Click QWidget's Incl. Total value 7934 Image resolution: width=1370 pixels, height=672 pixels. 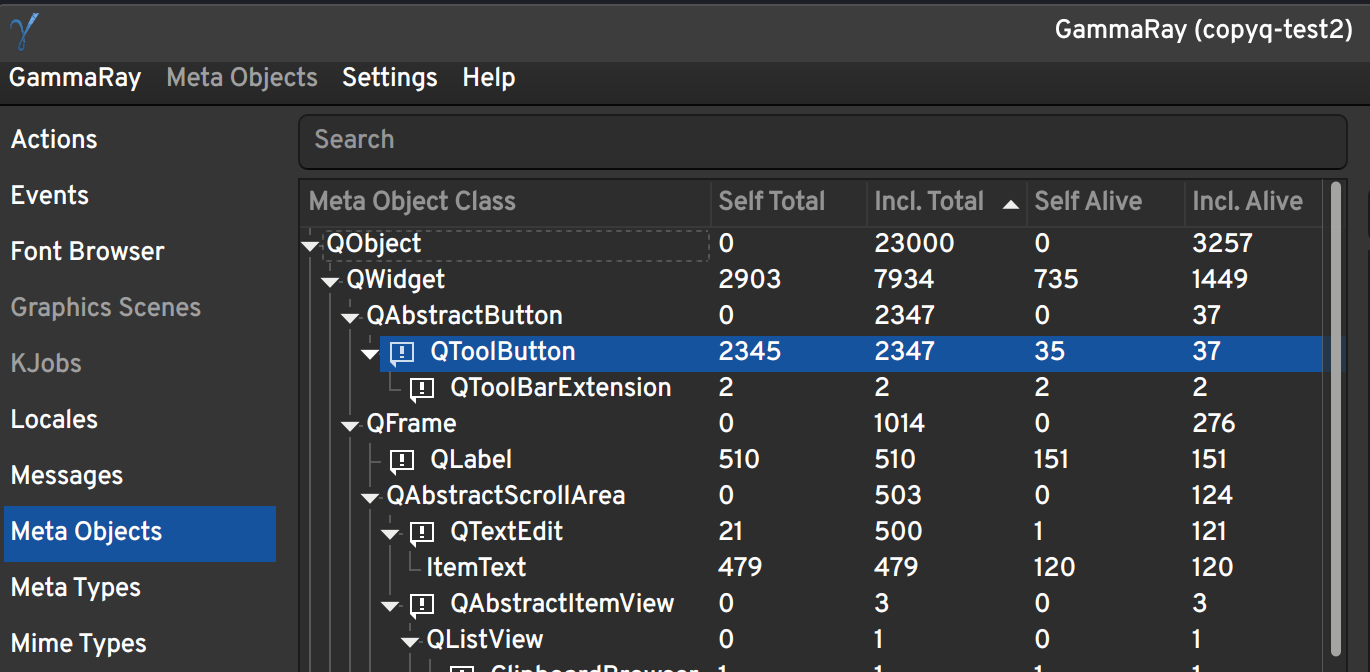905,280
